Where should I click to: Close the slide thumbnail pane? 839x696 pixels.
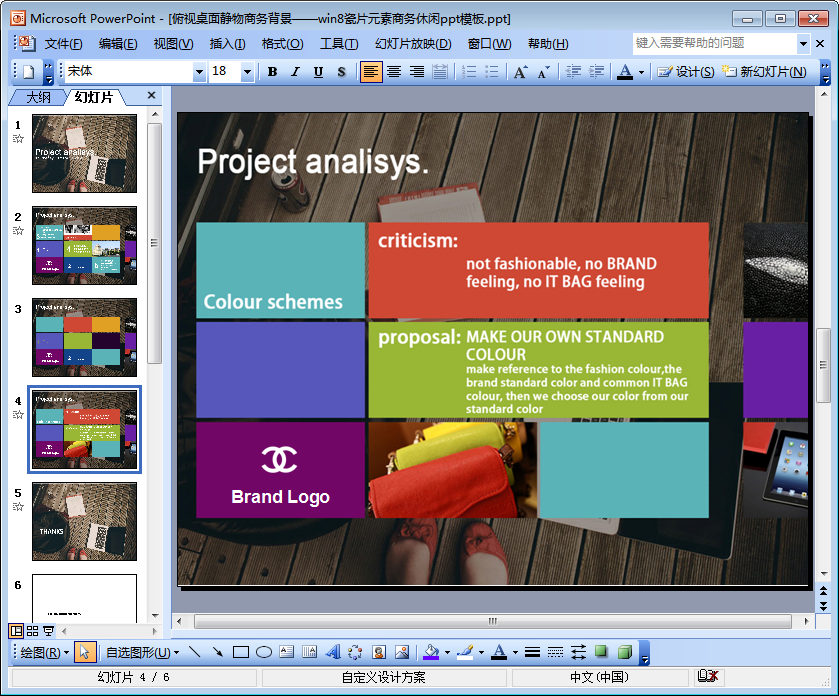click(x=151, y=95)
